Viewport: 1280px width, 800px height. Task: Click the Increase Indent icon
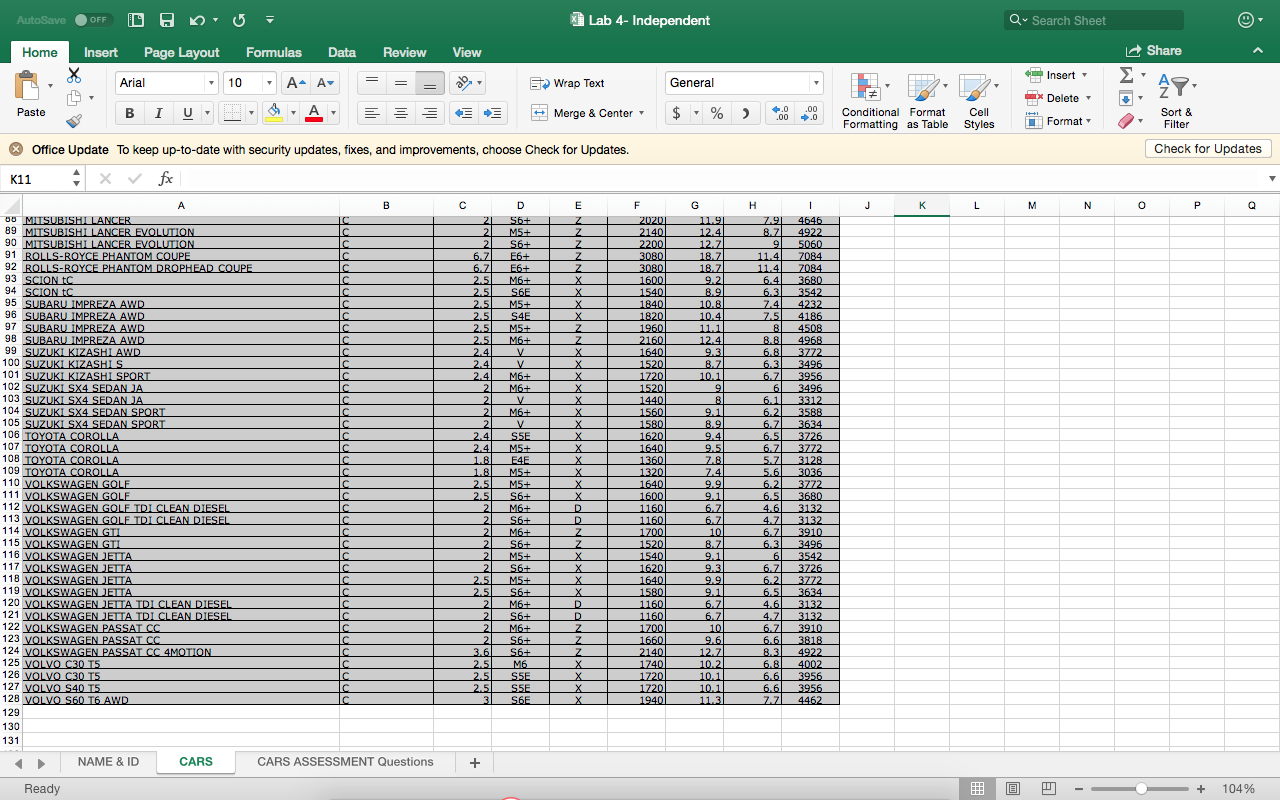pos(493,113)
